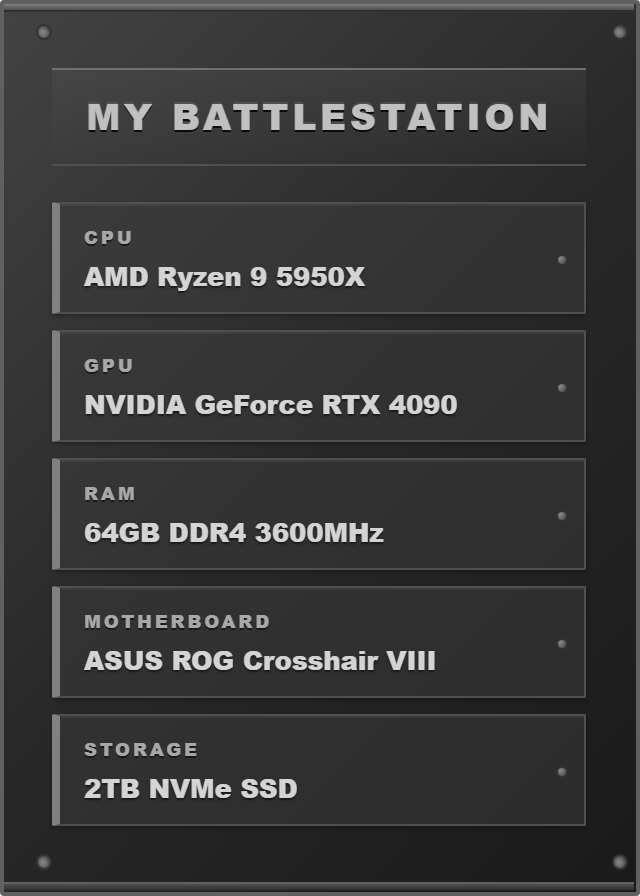640x896 pixels.
Task: Select the AMD Ryzen 9 5950X text
Action: (x=224, y=277)
